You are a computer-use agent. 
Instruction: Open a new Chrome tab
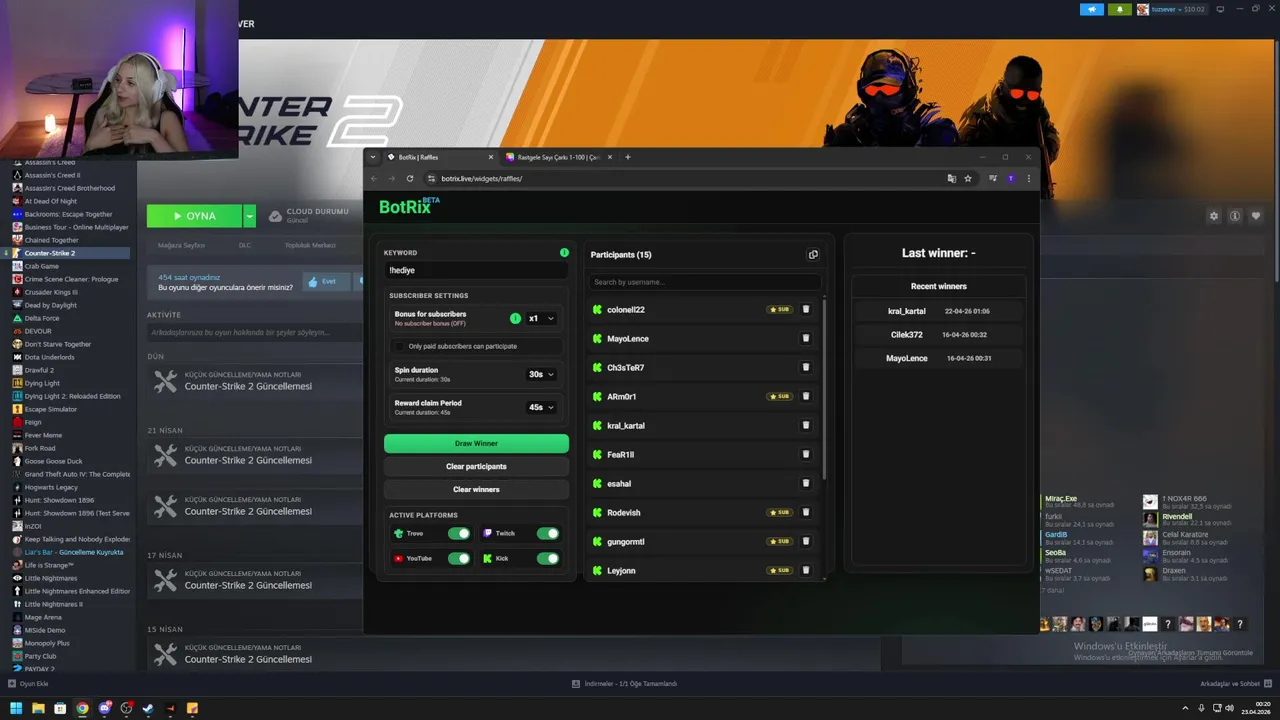click(628, 157)
